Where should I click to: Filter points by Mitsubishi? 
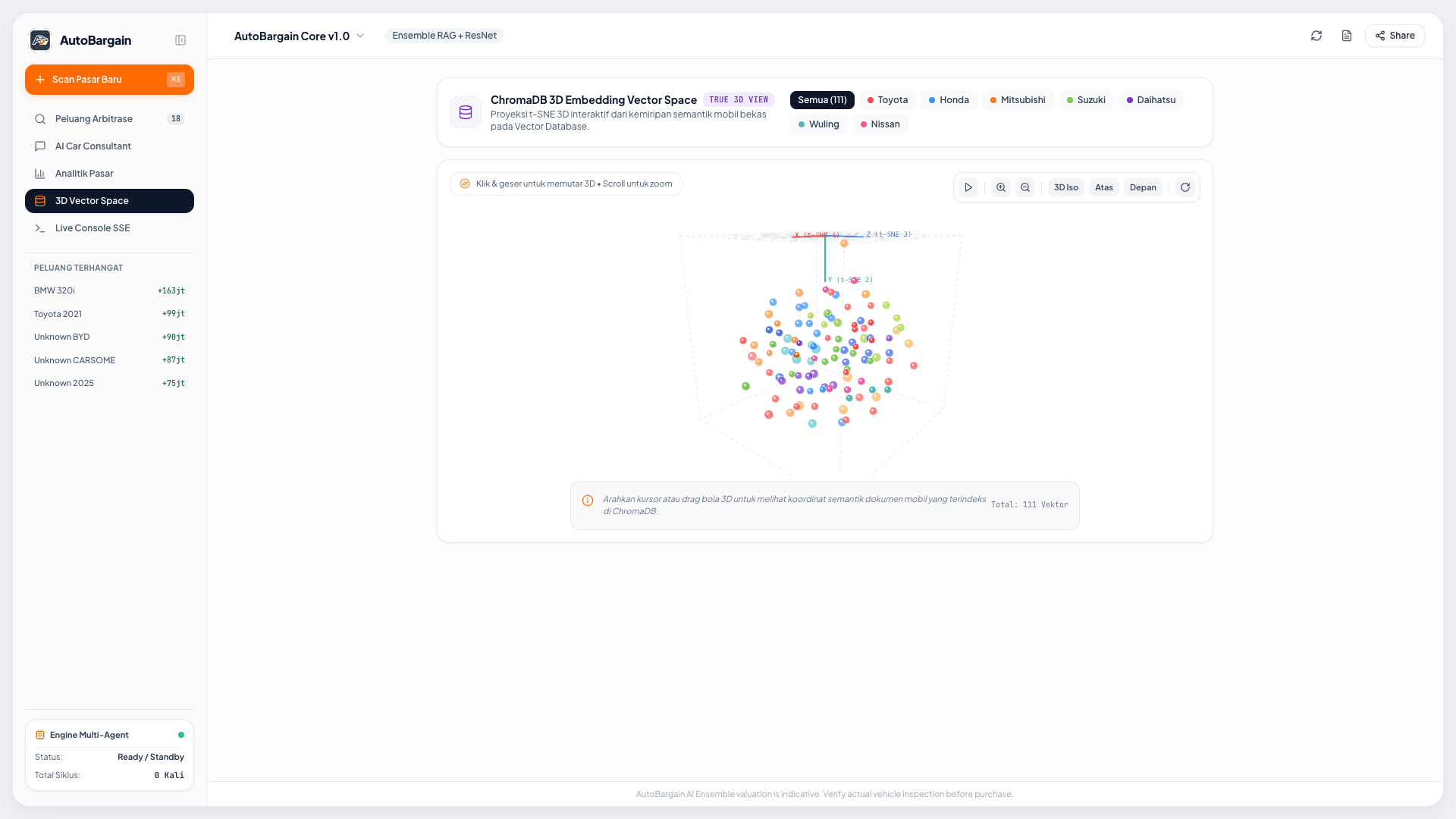click(x=1018, y=100)
